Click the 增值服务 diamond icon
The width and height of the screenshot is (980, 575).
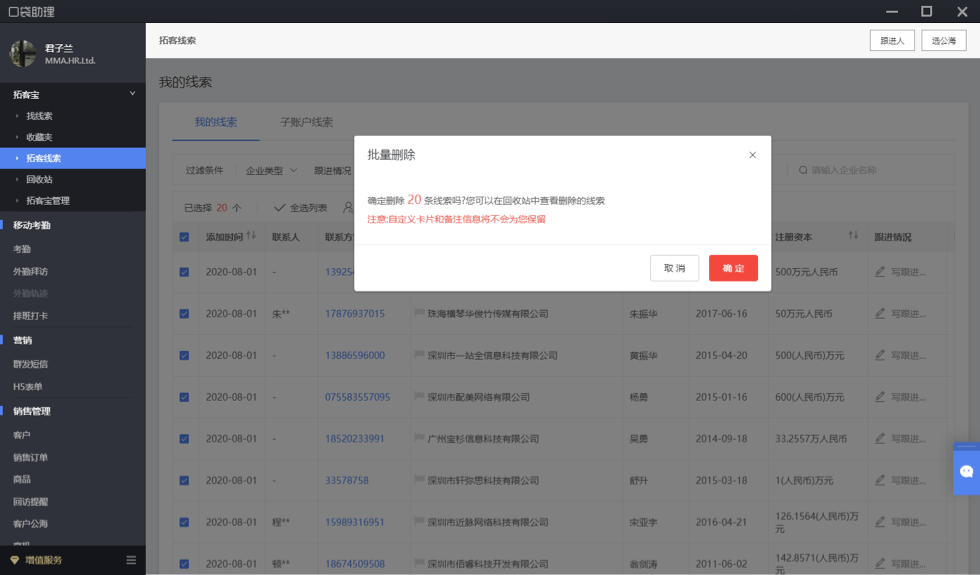click(x=14, y=560)
